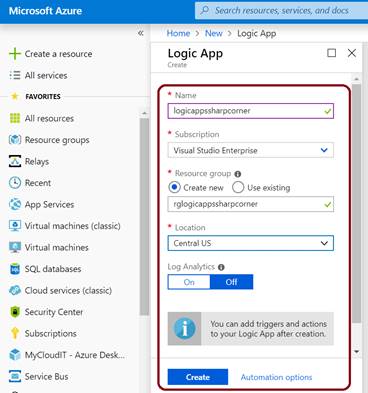Click the App Services globe icon
The height and width of the screenshot is (393, 368).
click(x=15, y=204)
